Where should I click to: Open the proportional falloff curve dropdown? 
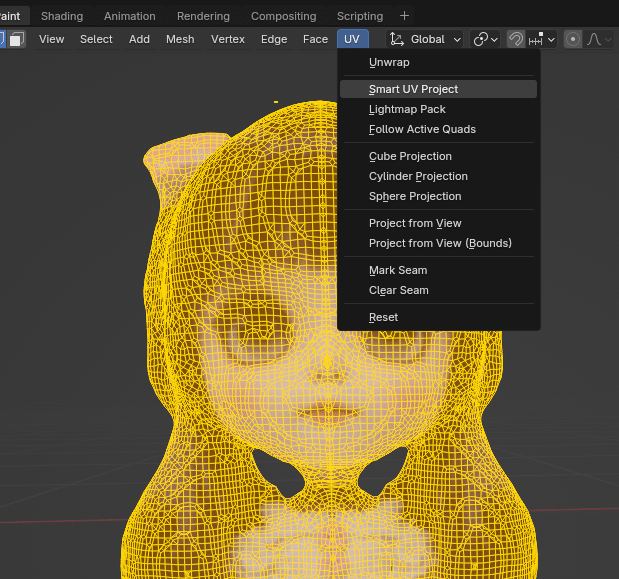599,39
